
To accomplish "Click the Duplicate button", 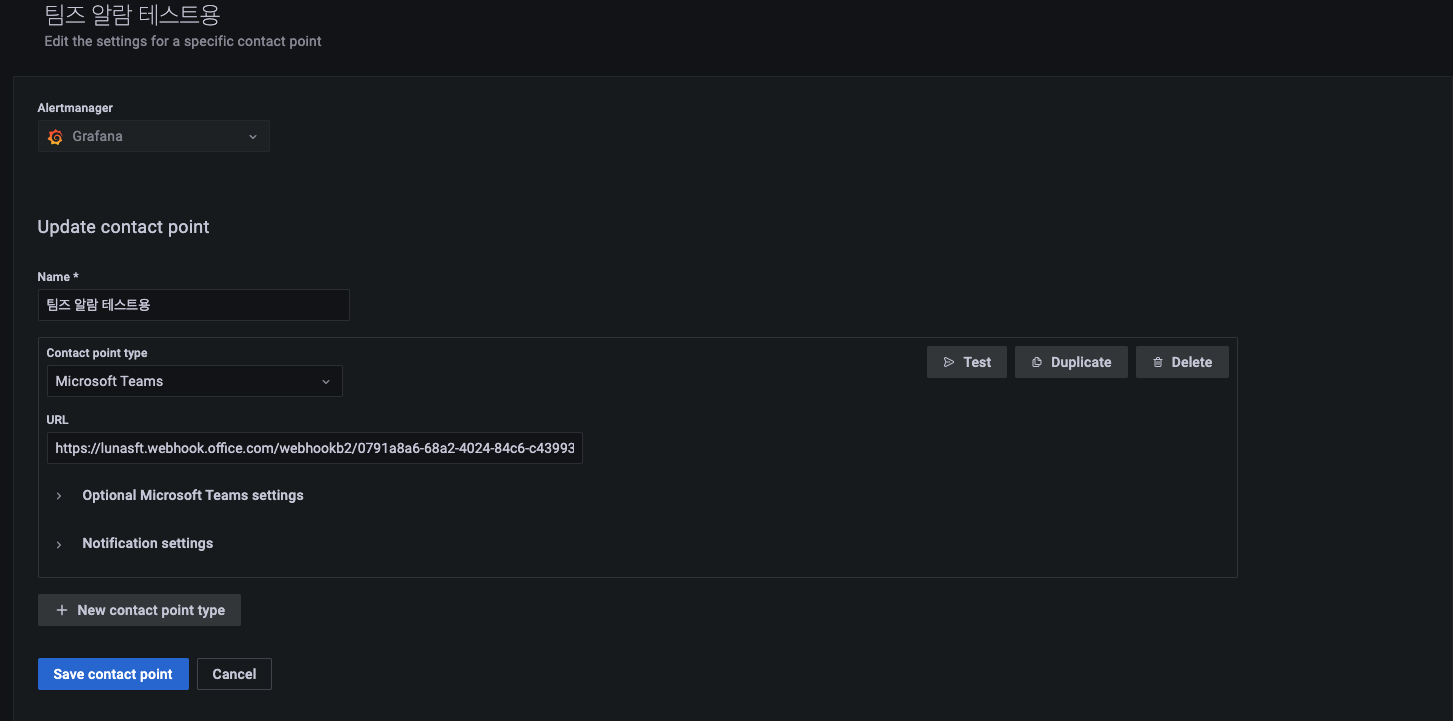I will coord(1071,362).
